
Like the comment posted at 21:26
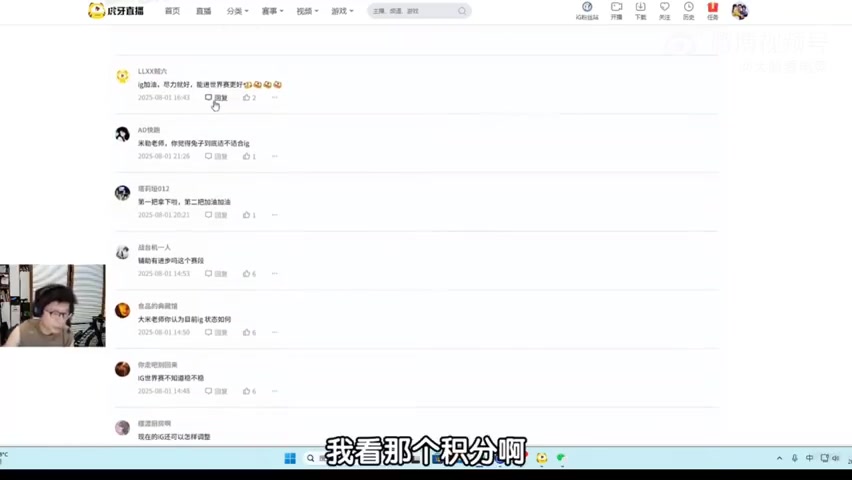coord(249,157)
